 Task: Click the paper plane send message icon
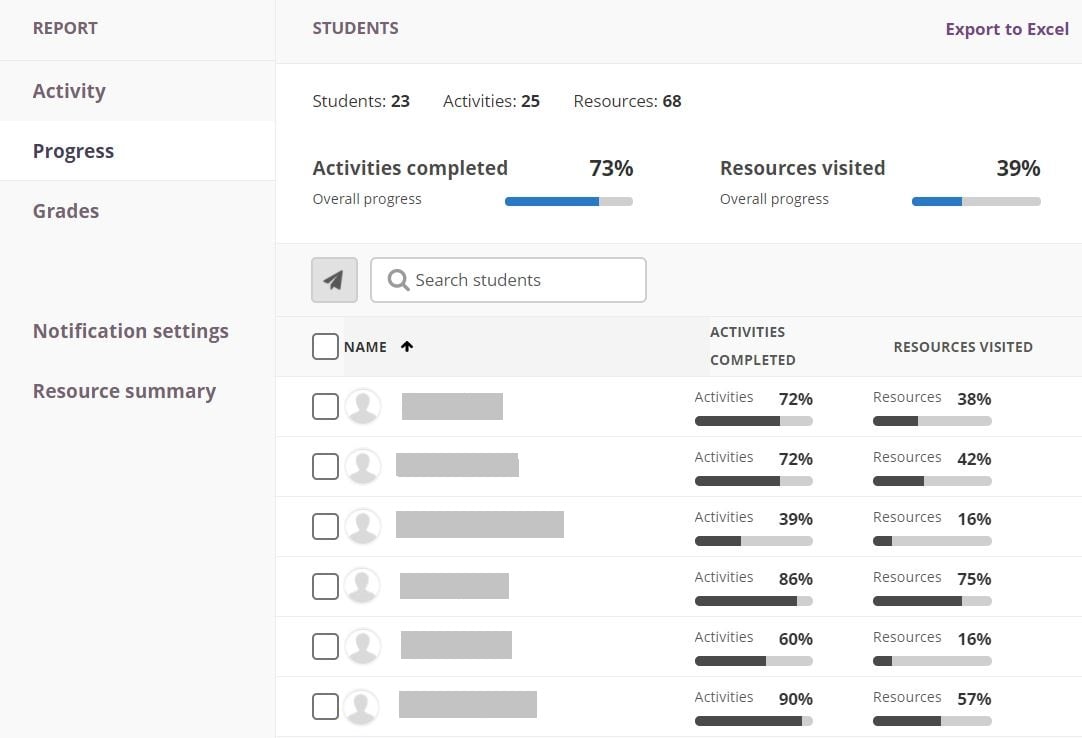tap(334, 280)
